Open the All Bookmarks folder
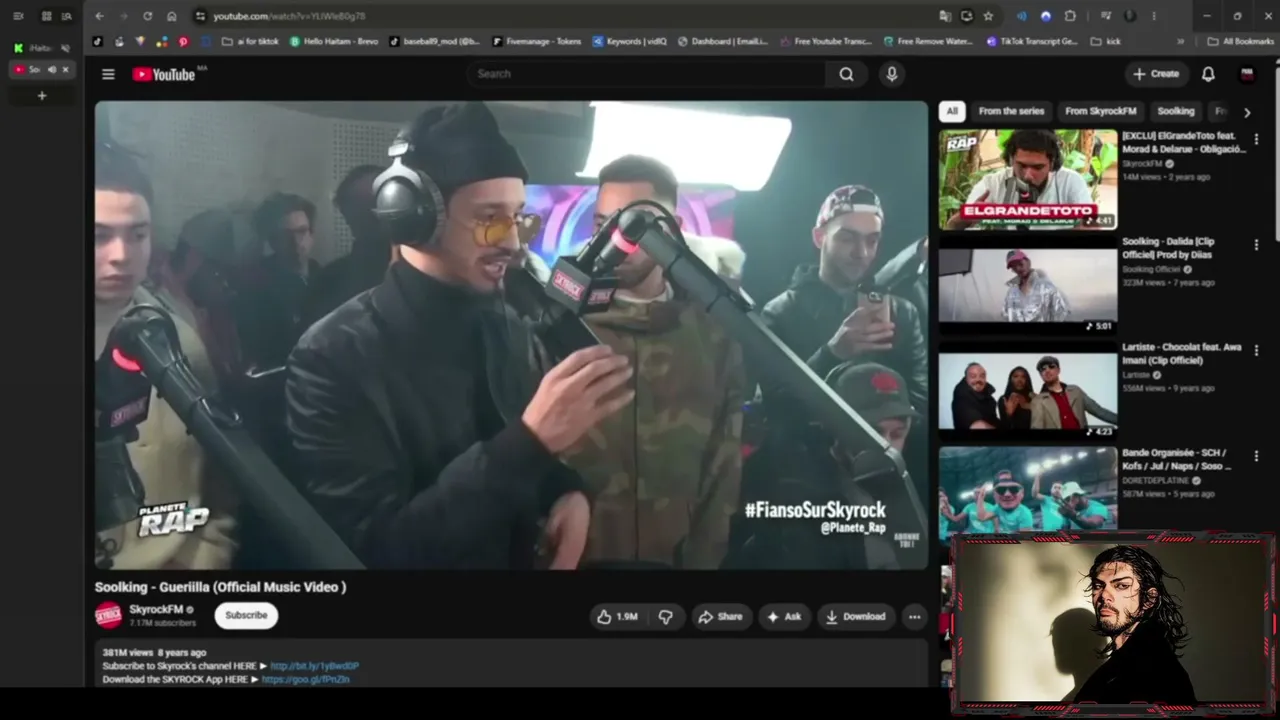This screenshot has height=720, width=1280. coord(1240,42)
